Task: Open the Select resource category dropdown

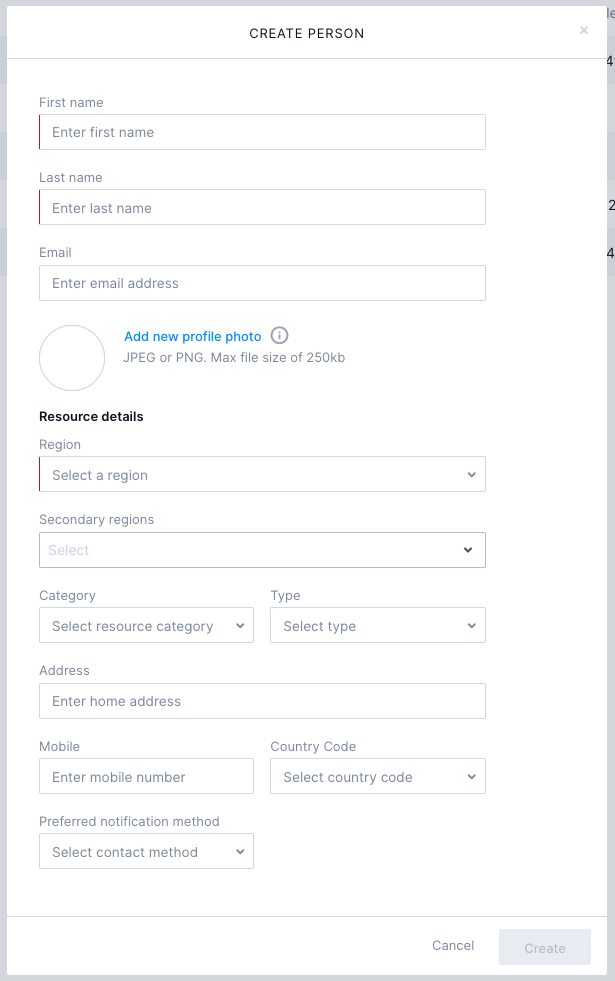Action: pyautogui.click(x=146, y=625)
